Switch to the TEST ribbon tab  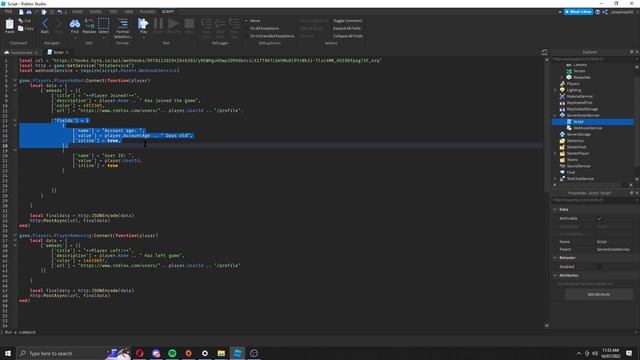click(x=113, y=12)
